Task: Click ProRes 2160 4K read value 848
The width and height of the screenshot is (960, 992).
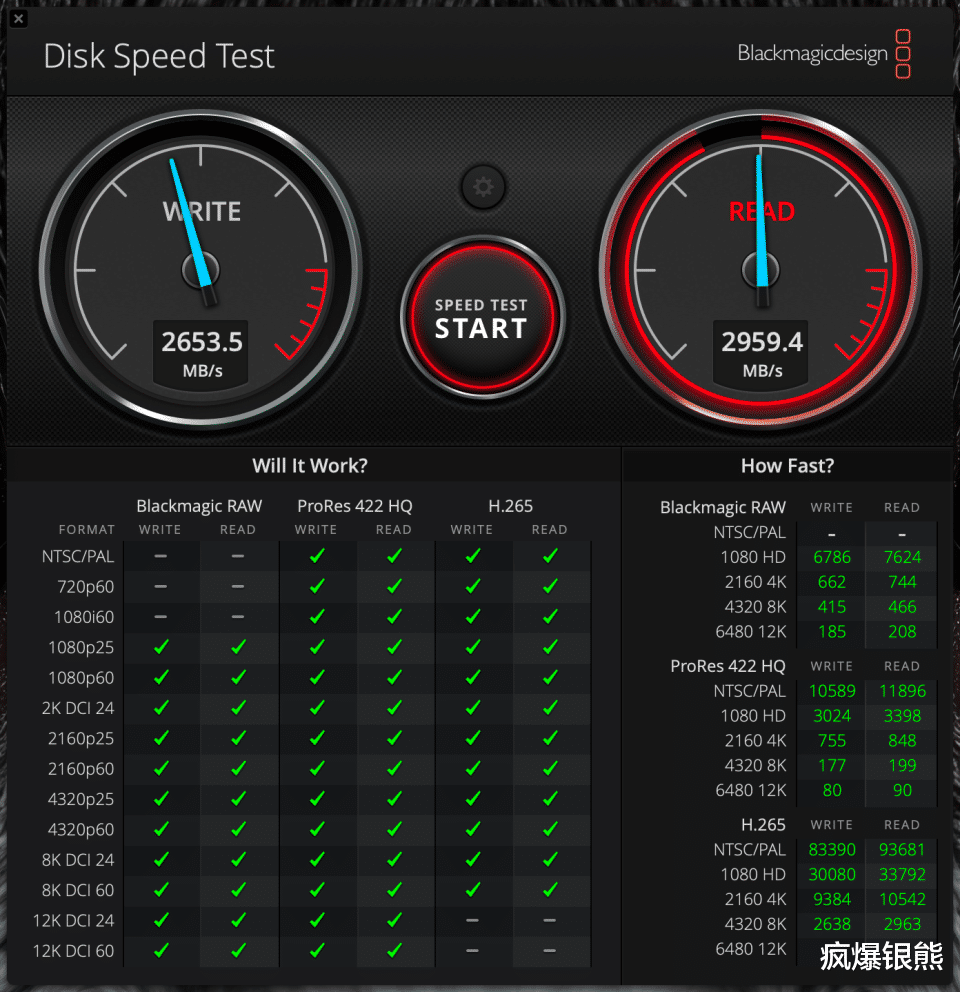Action: 902,741
